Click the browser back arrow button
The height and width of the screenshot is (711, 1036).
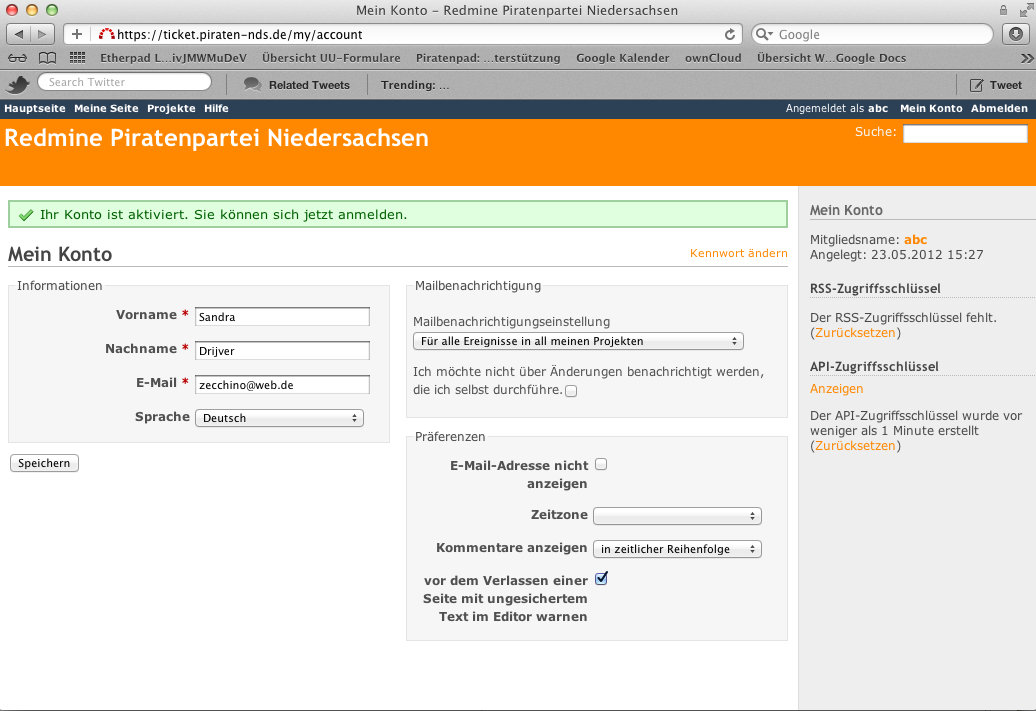tap(20, 34)
